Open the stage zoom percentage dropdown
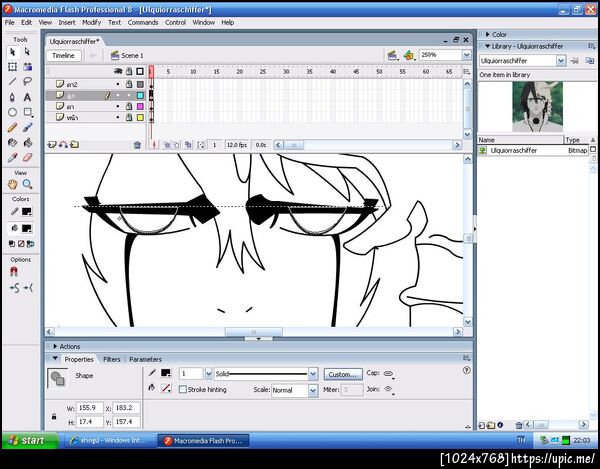Viewport: 600px width, 469px height. [466, 55]
